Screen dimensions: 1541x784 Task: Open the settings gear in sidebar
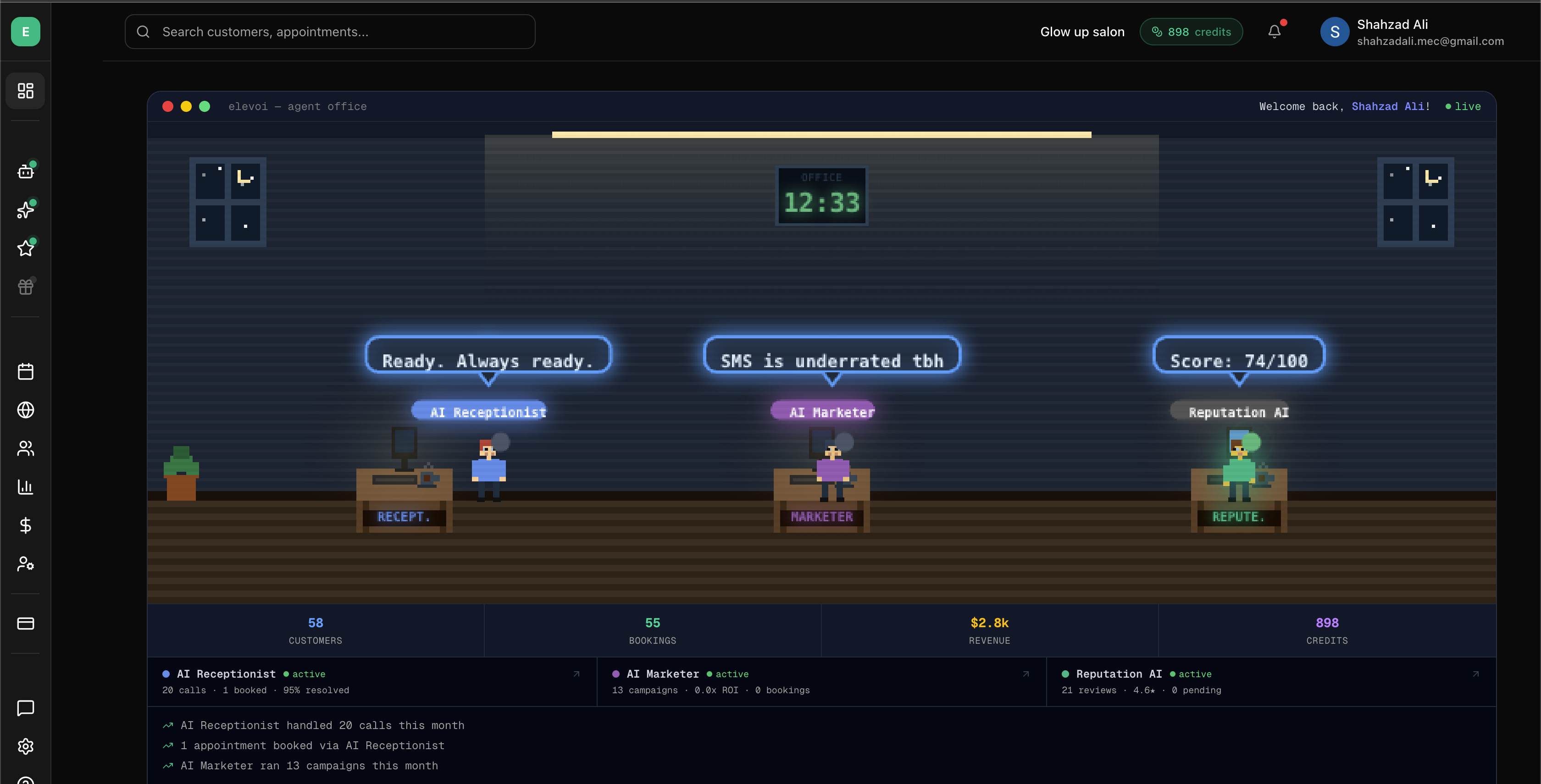point(25,746)
